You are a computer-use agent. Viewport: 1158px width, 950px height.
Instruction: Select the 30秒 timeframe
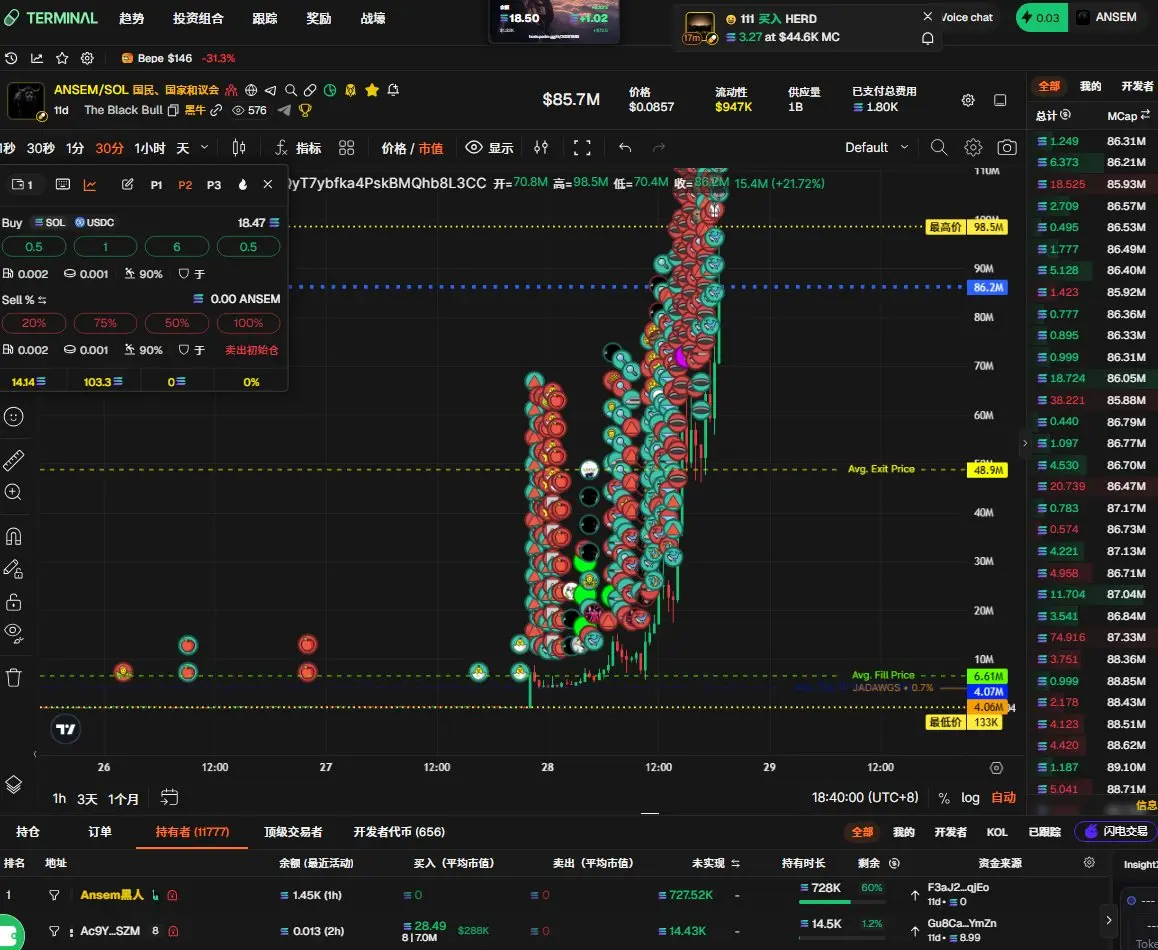(x=41, y=148)
